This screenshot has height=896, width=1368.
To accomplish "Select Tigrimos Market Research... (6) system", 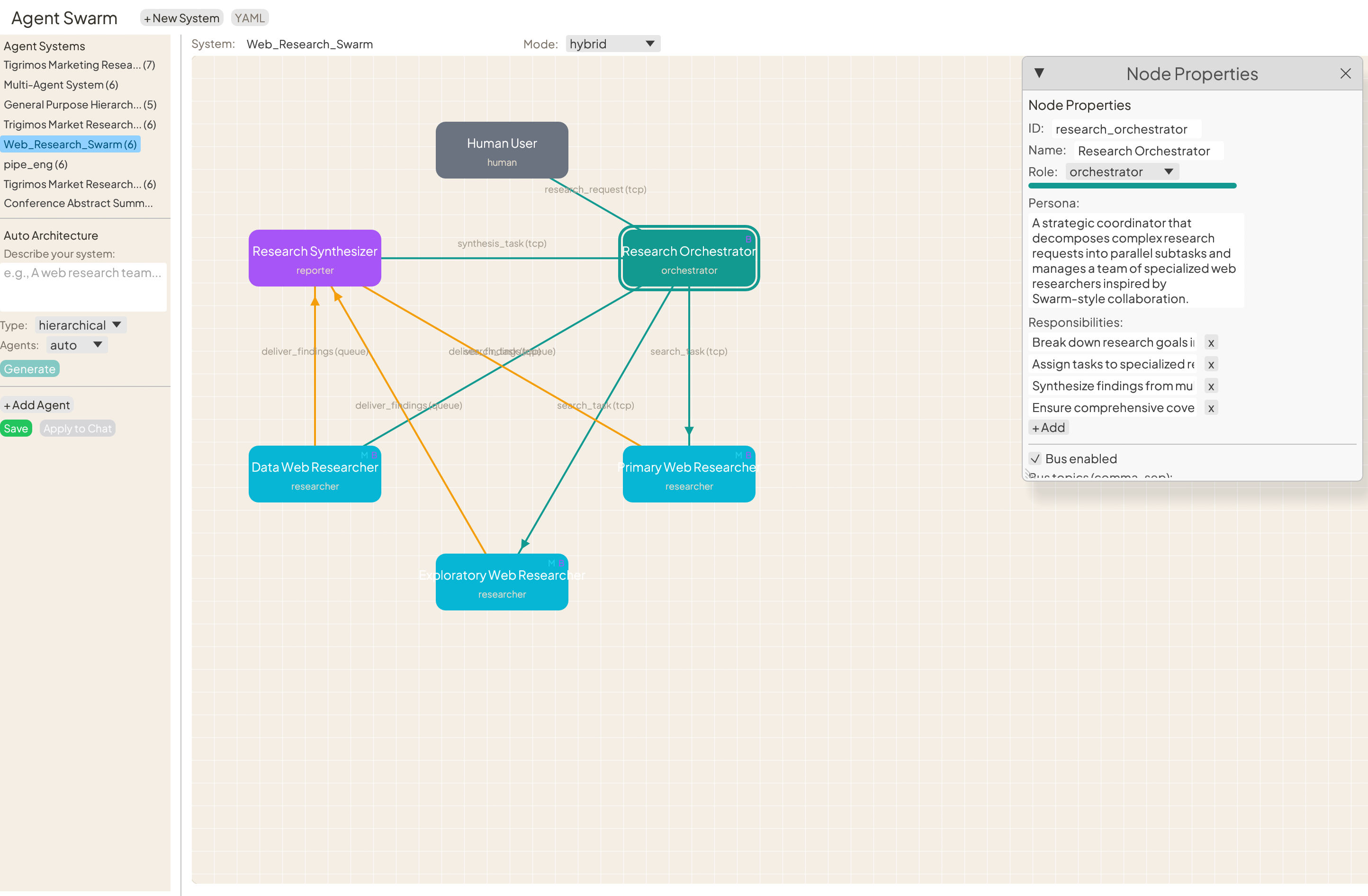I will coord(80,184).
